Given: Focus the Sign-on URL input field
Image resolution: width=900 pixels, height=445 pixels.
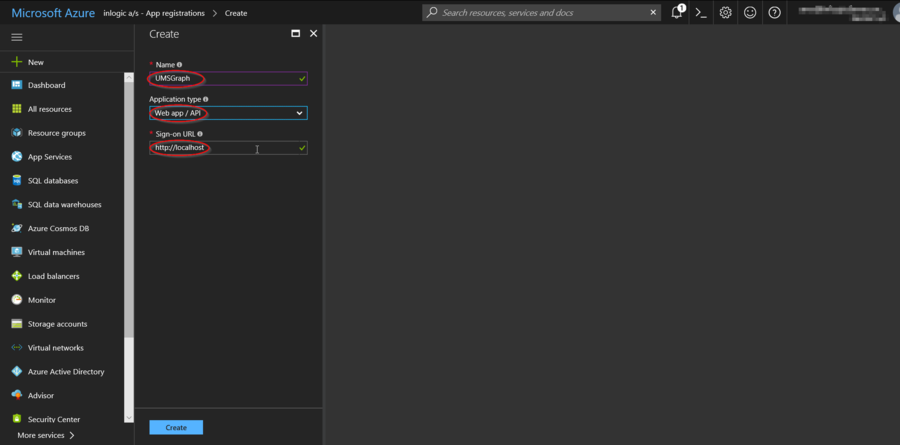Looking at the screenshot, I should click(228, 148).
